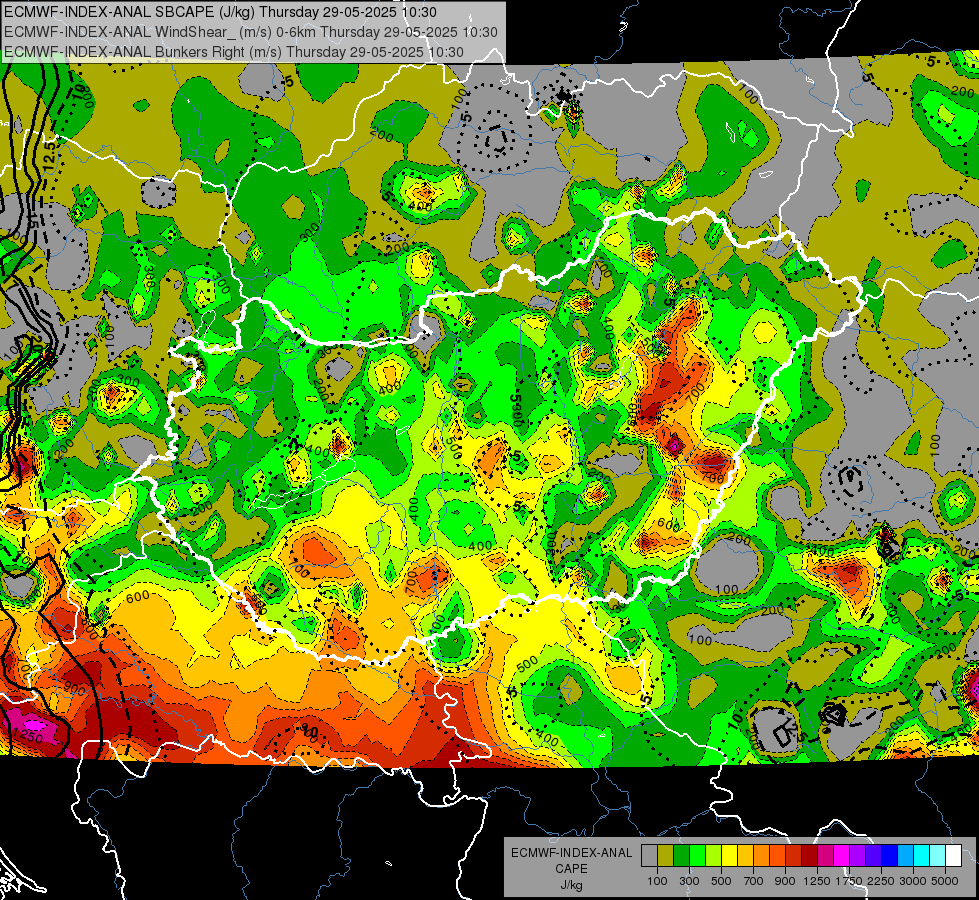The image size is (979, 900).
Task: Click the SBCAPE (J/kg) header line
Action: pyautogui.click(x=220, y=12)
